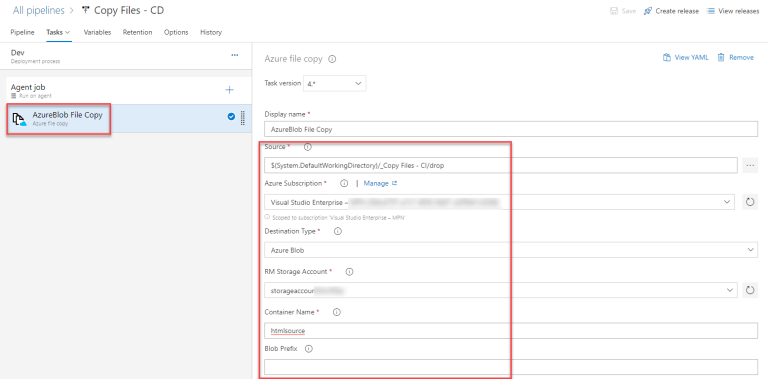Click the Dev deployment process header
The image size is (768, 379).
click(126, 56)
